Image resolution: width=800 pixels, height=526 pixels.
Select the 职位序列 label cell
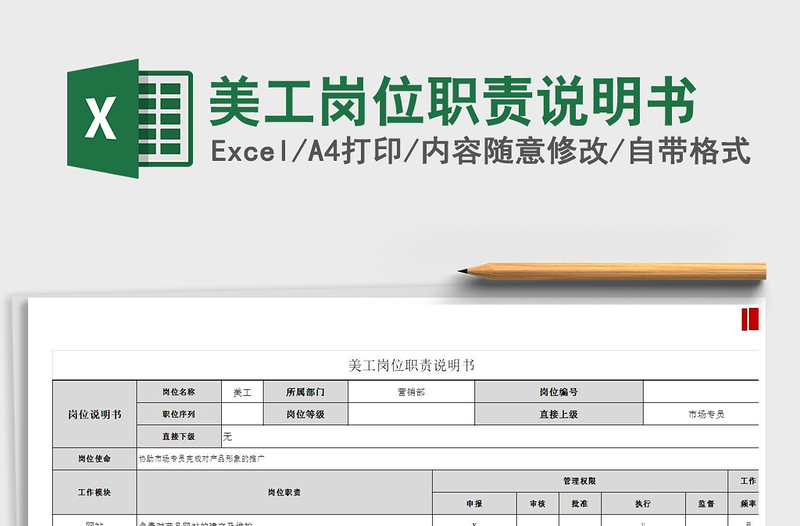[x=179, y=414]
